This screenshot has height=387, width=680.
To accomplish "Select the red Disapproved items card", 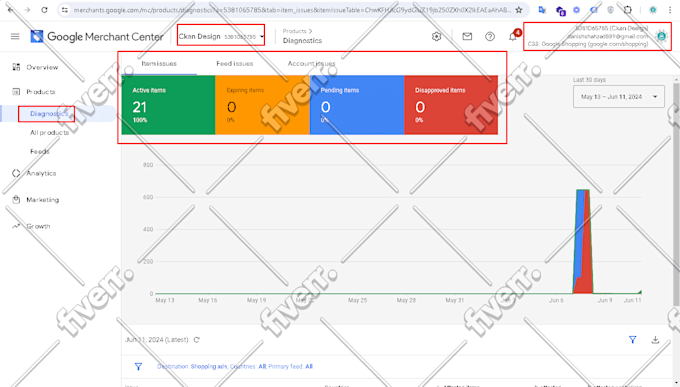I will [x=451, y=105].
